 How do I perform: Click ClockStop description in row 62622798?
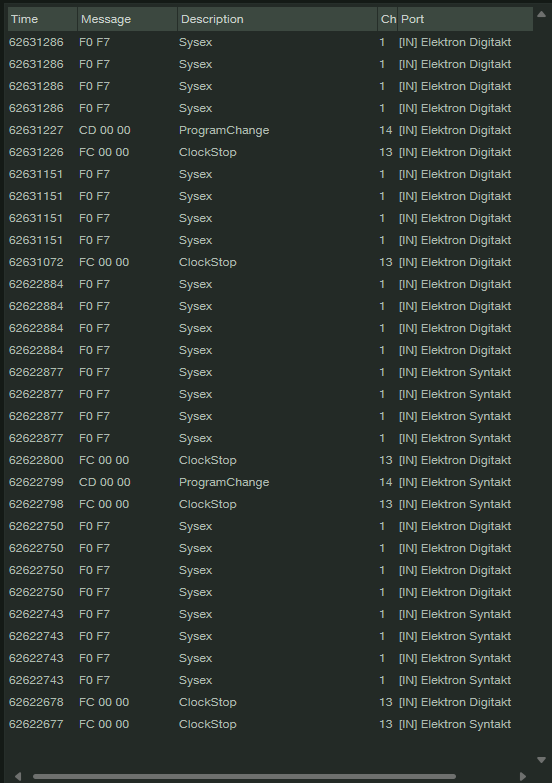(207, 504)
